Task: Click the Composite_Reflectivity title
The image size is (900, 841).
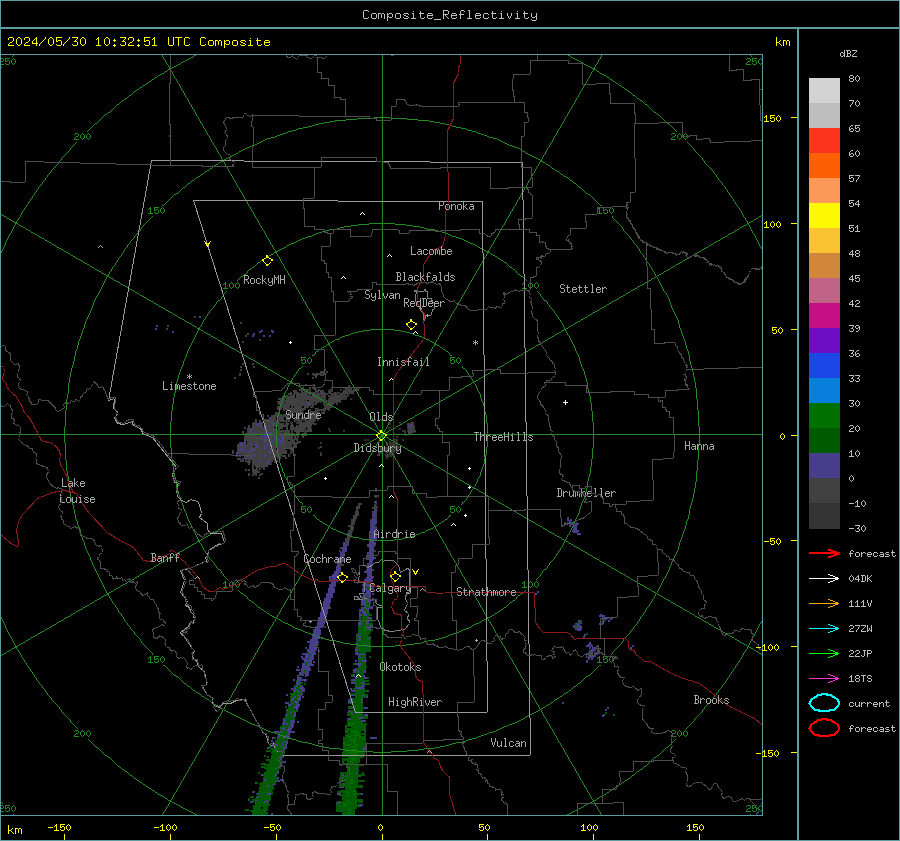Action: [x=450, y=15]
